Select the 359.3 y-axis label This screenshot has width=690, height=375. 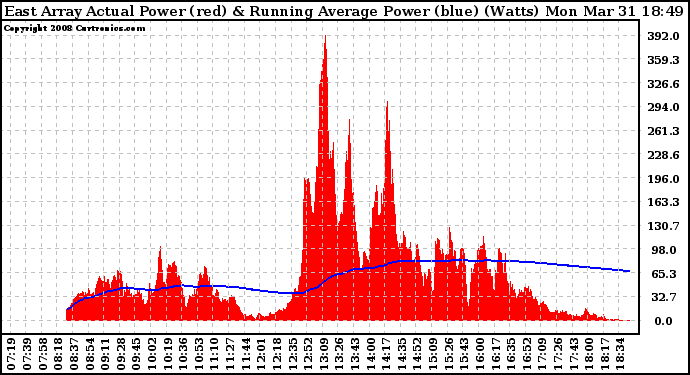coord(663,60)
